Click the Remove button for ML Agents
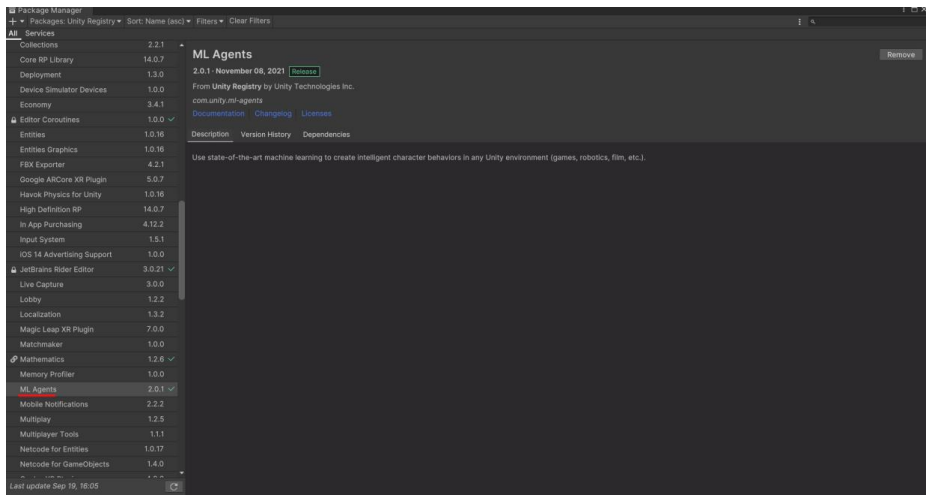This screenshot has width=939, height=503. point(901,54)
